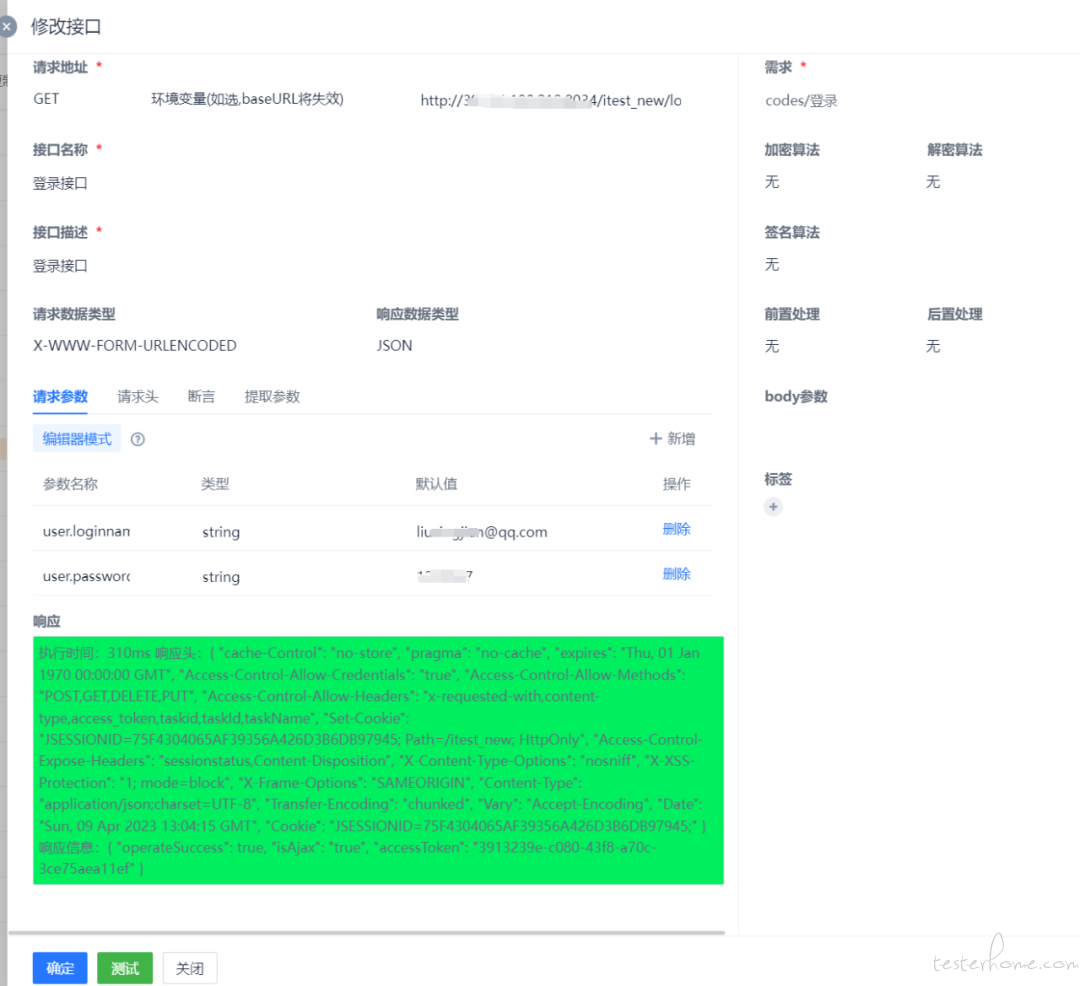
Task: Click the help question mark icon
Action: [138, 439]
